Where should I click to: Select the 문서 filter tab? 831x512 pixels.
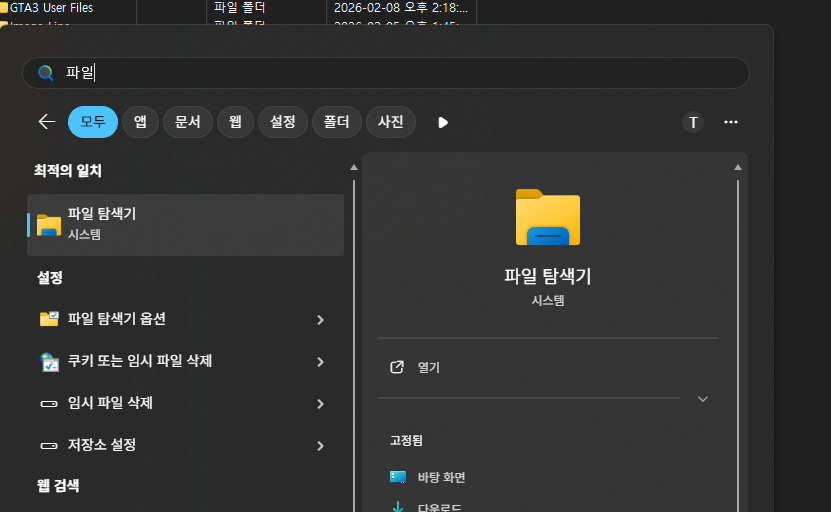(x=188, y=122)
